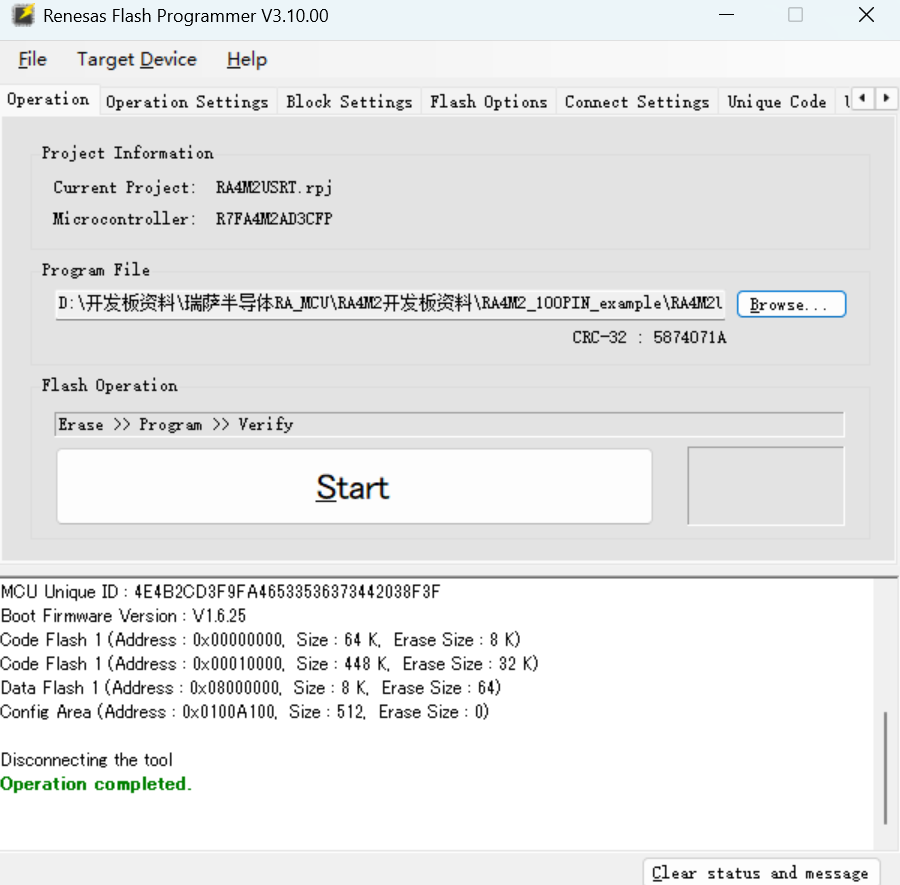Click the Renesas Flash Programmer app icon
This screenshot has width=900, height=885.
24,15
